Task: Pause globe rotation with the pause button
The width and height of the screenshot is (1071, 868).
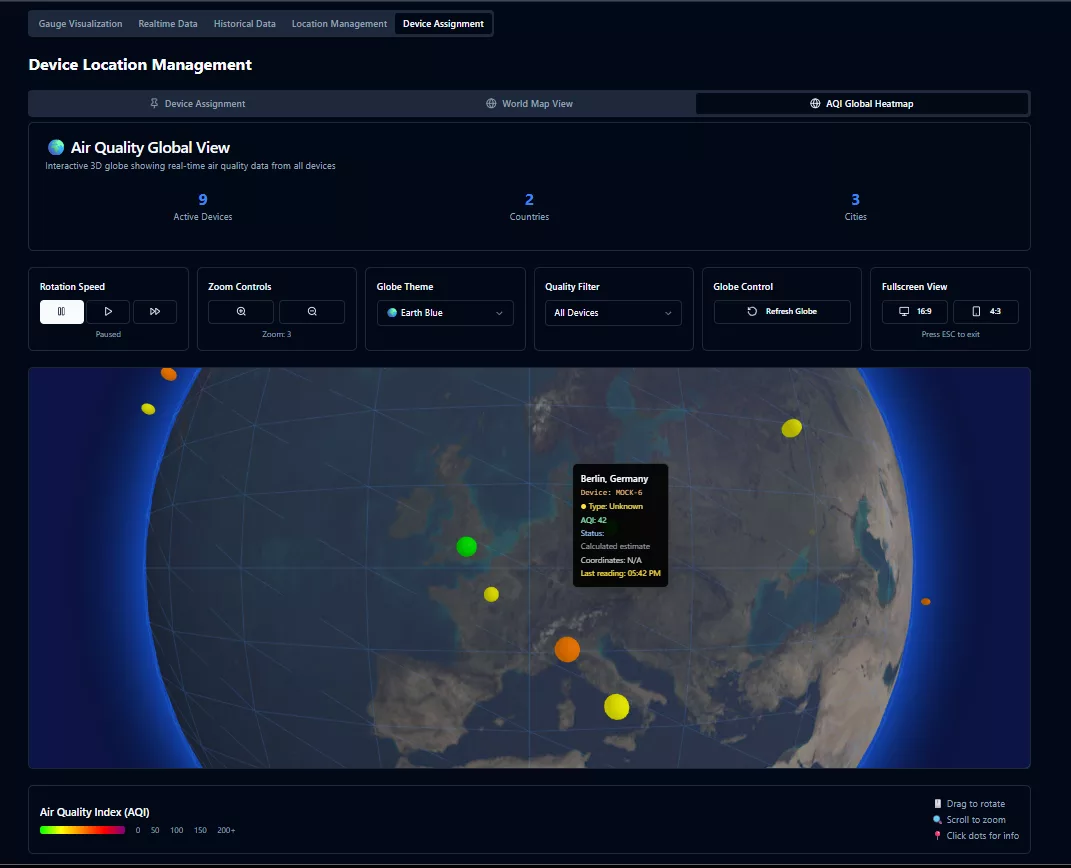Action: pyautogui.click(x=61, y=311)
